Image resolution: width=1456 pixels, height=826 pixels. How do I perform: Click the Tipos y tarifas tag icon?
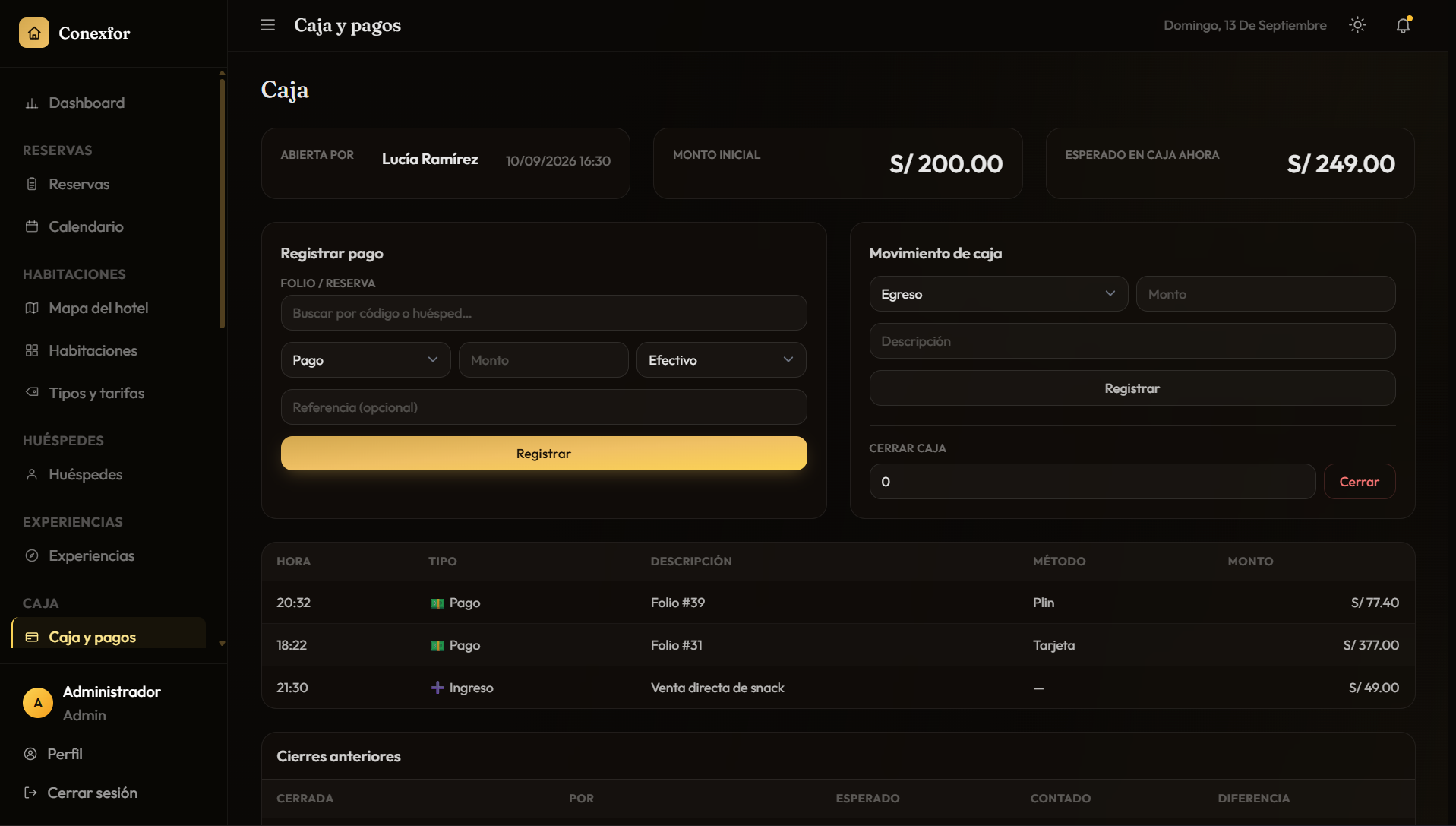(x=32, y=392)
